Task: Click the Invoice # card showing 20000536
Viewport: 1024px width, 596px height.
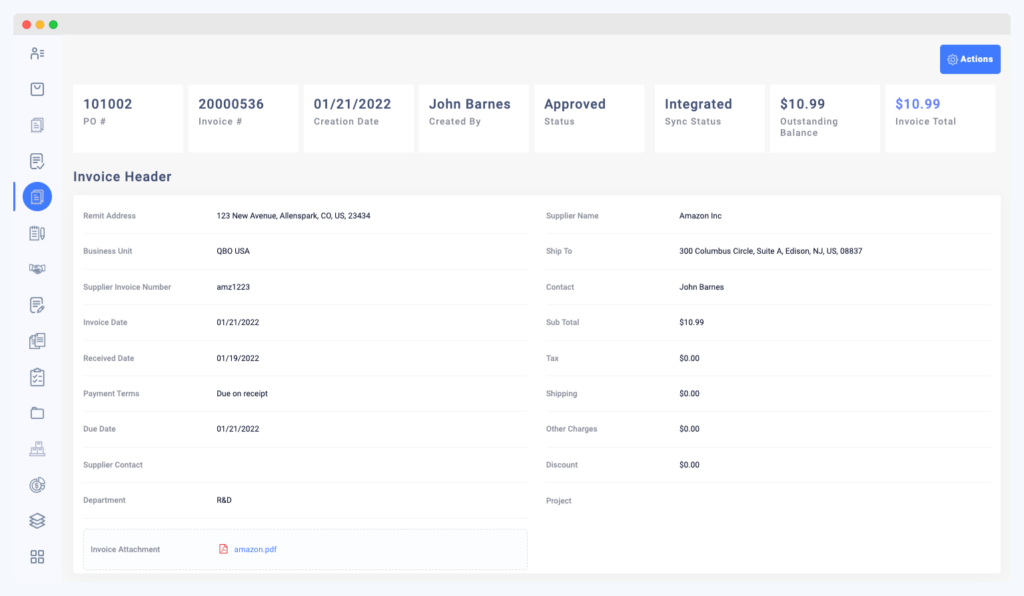Action: click(242, 117)
